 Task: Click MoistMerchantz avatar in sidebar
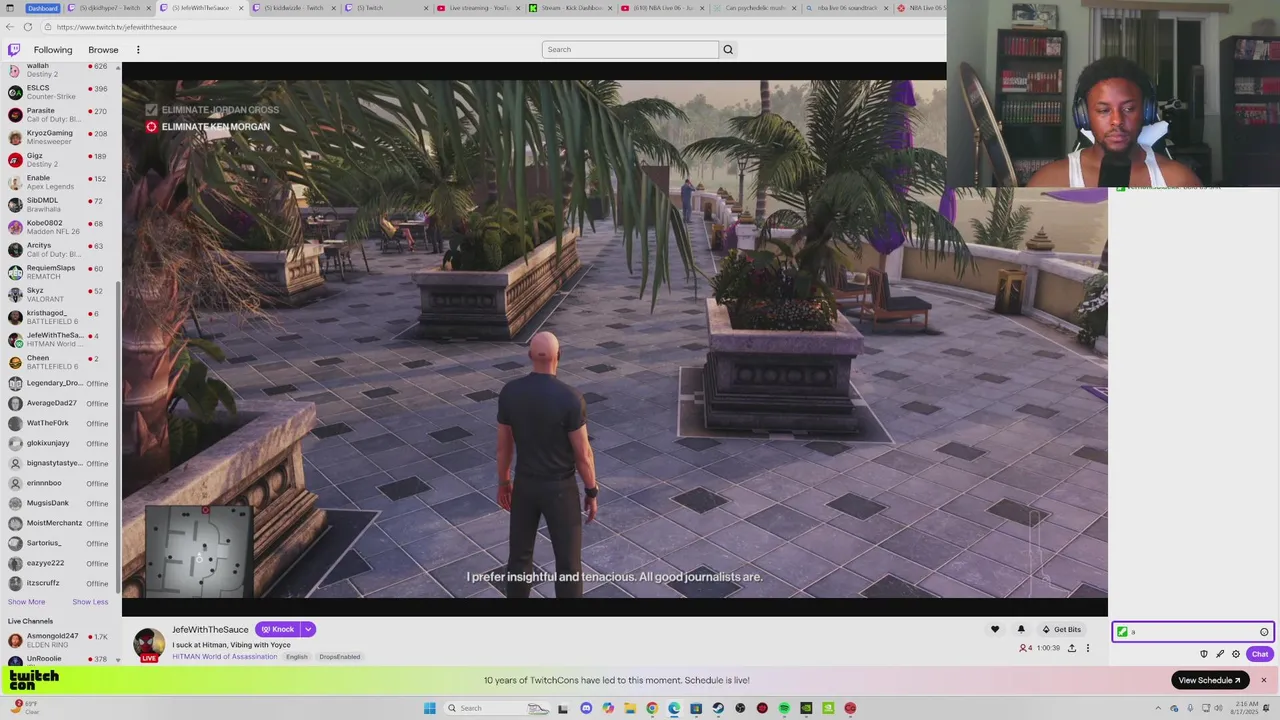(x=15, y=523)
